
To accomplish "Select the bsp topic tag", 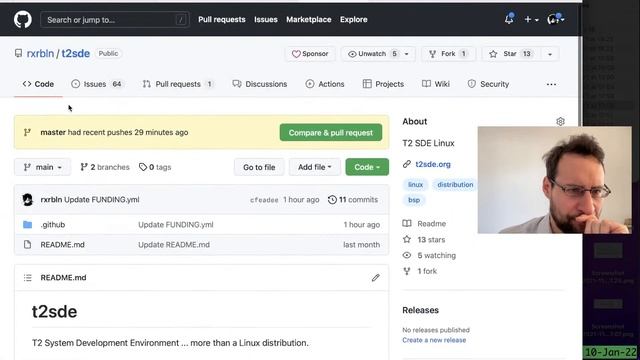I will click(414, 200).
